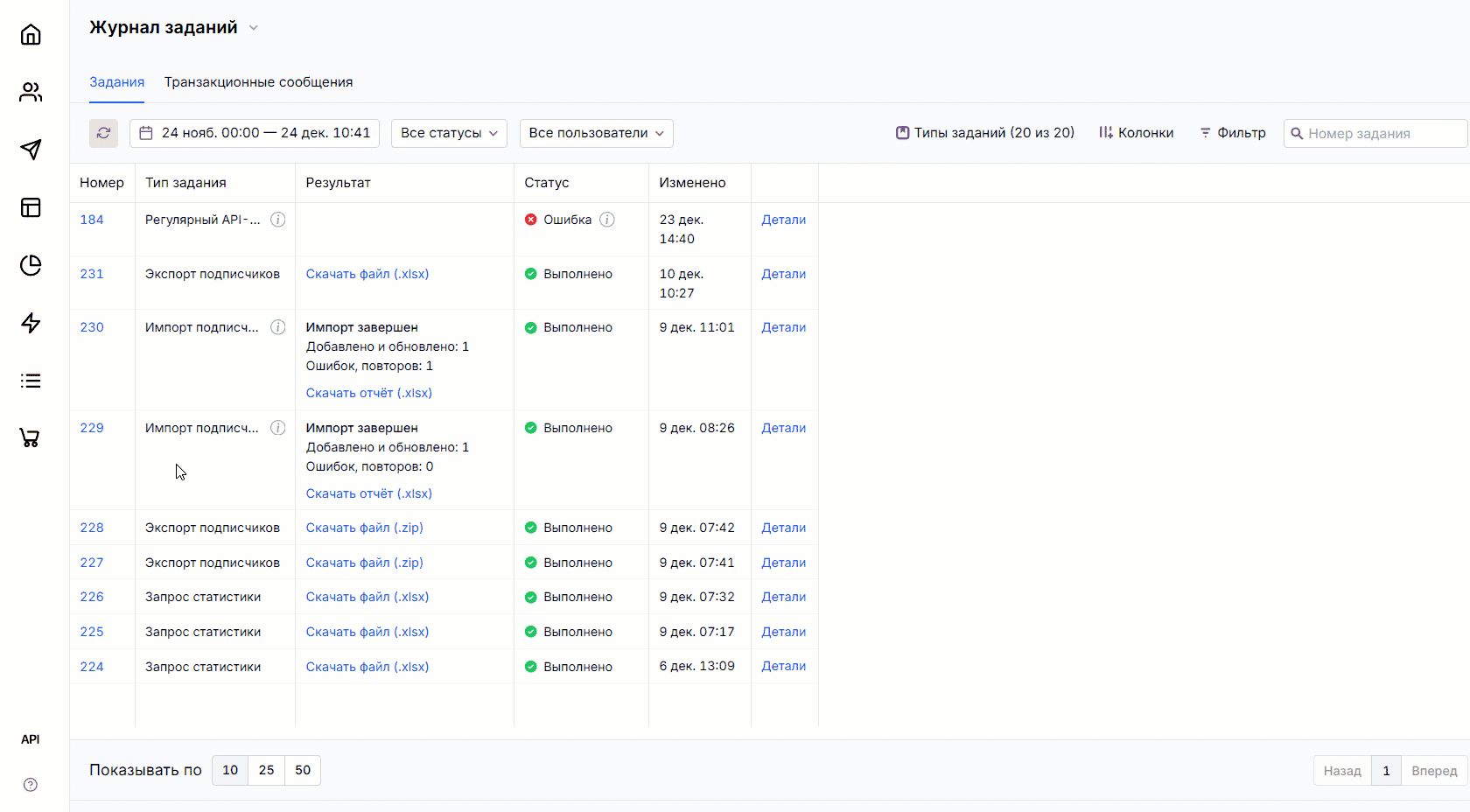Click the templates layout icon in sidebar

point(31,207)
